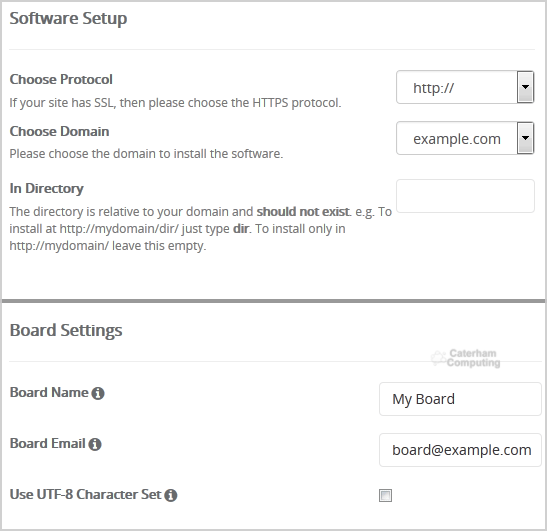Enable the Use UTF-8 Character Set checkbox
The image size is (547, 531).
point(385,495)
